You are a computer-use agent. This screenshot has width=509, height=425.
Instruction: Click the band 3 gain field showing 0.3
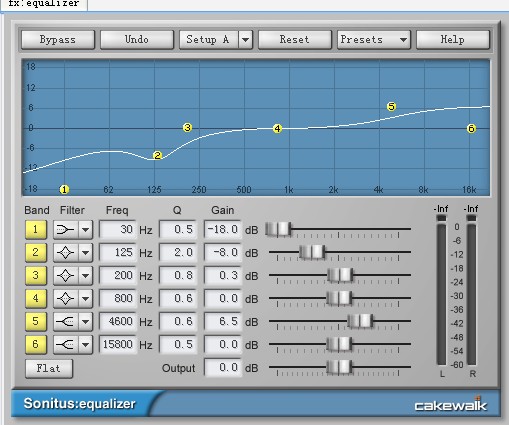[x=223, y=275]
